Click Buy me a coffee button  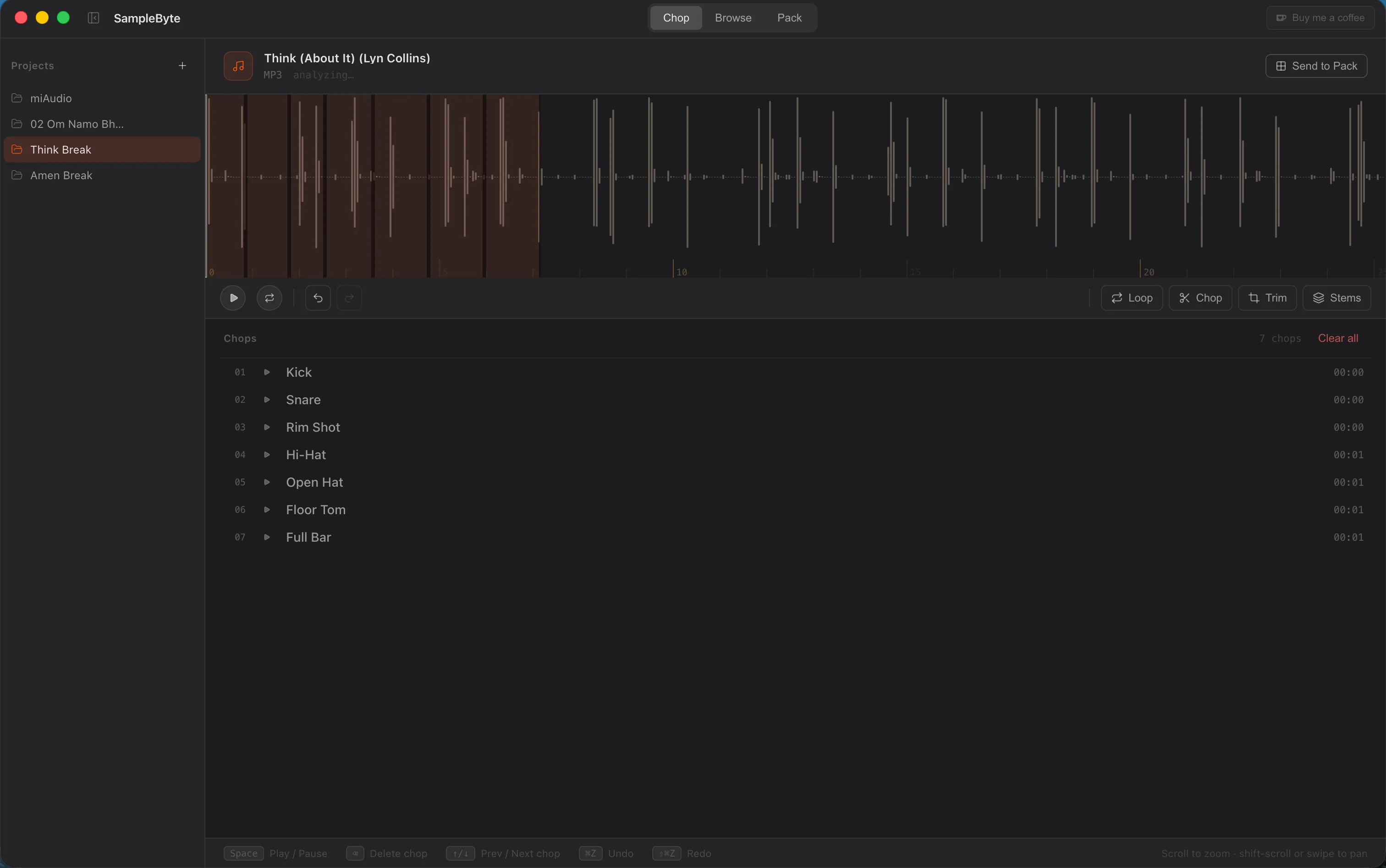click(x=1320, y=18)
